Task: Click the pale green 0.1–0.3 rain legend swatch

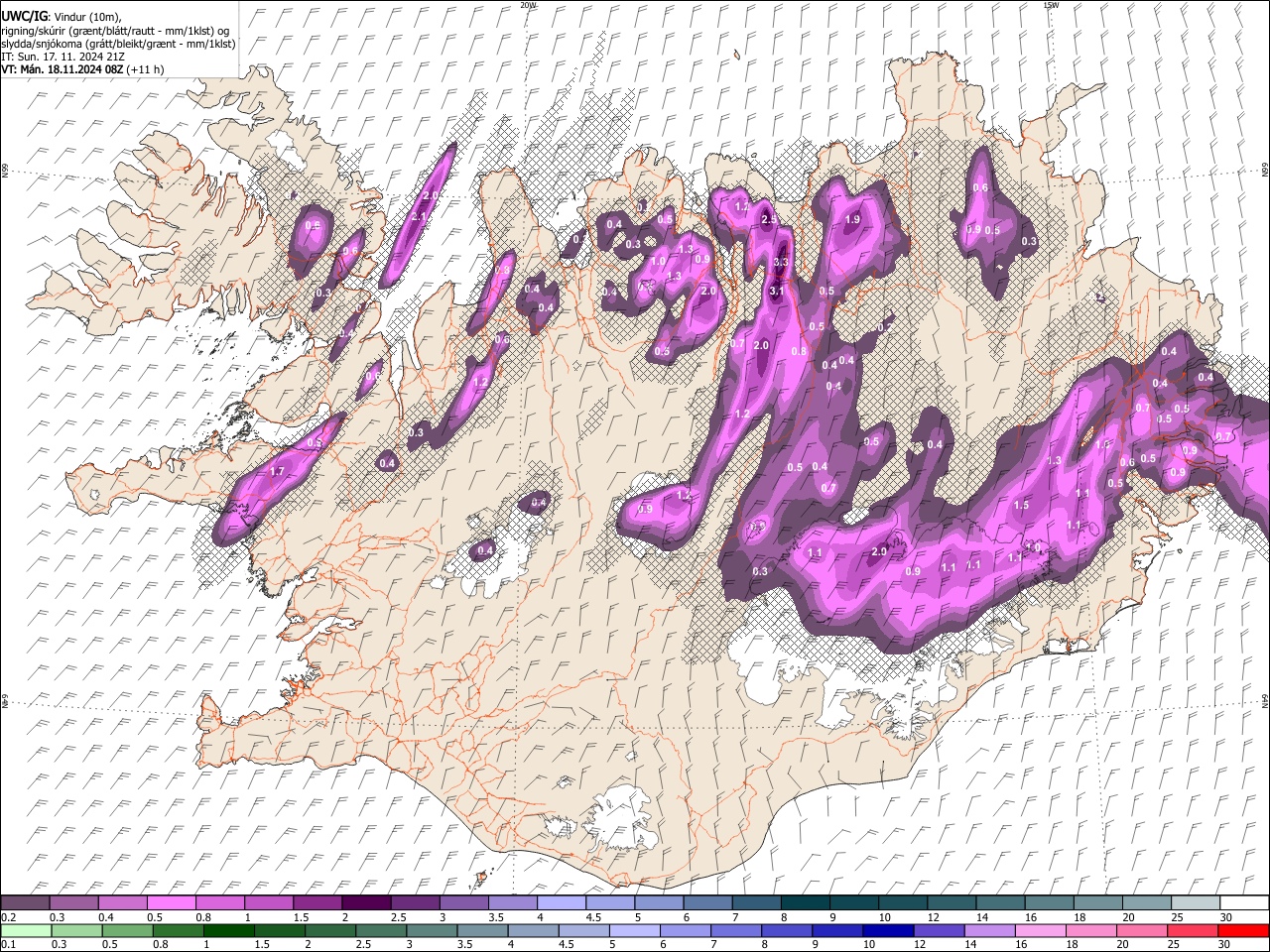Action: pyautogui.click(x=26, y=930)
